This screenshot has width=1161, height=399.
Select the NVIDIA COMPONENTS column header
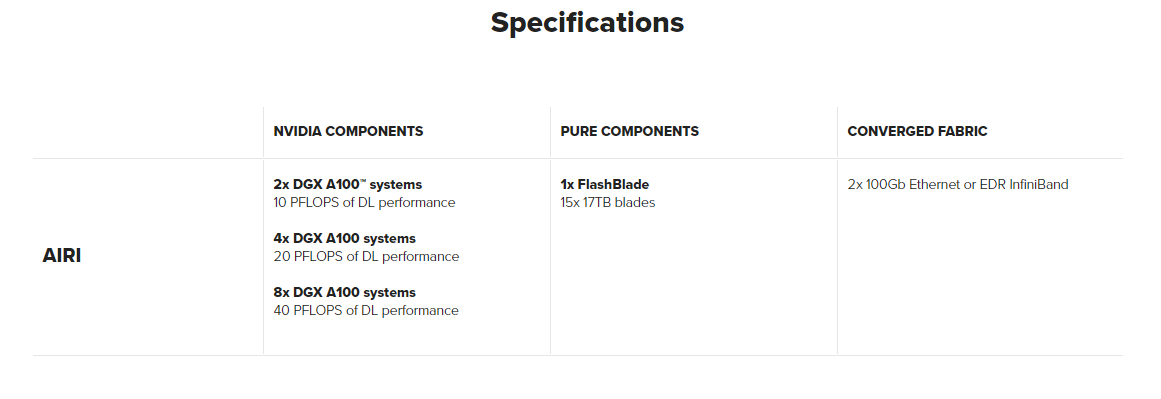[x=348, y=132]
